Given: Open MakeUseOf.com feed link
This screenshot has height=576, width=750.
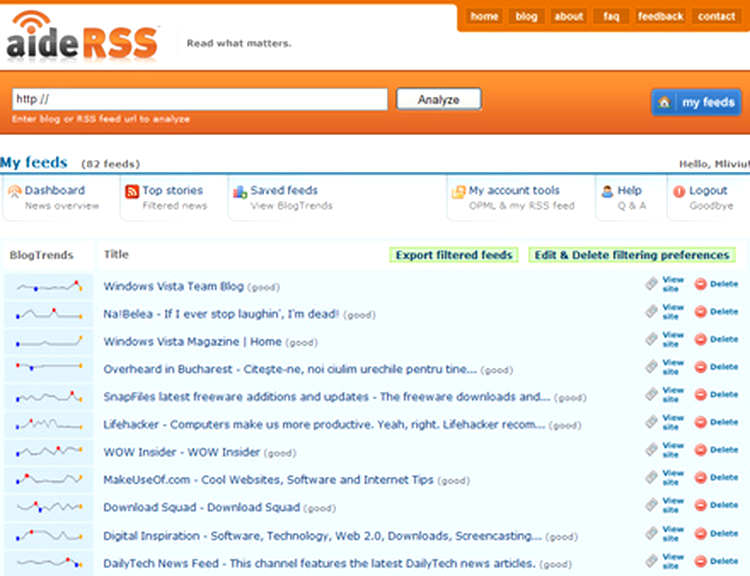Looking at the screenshot, I should click(x=268, y=480).
